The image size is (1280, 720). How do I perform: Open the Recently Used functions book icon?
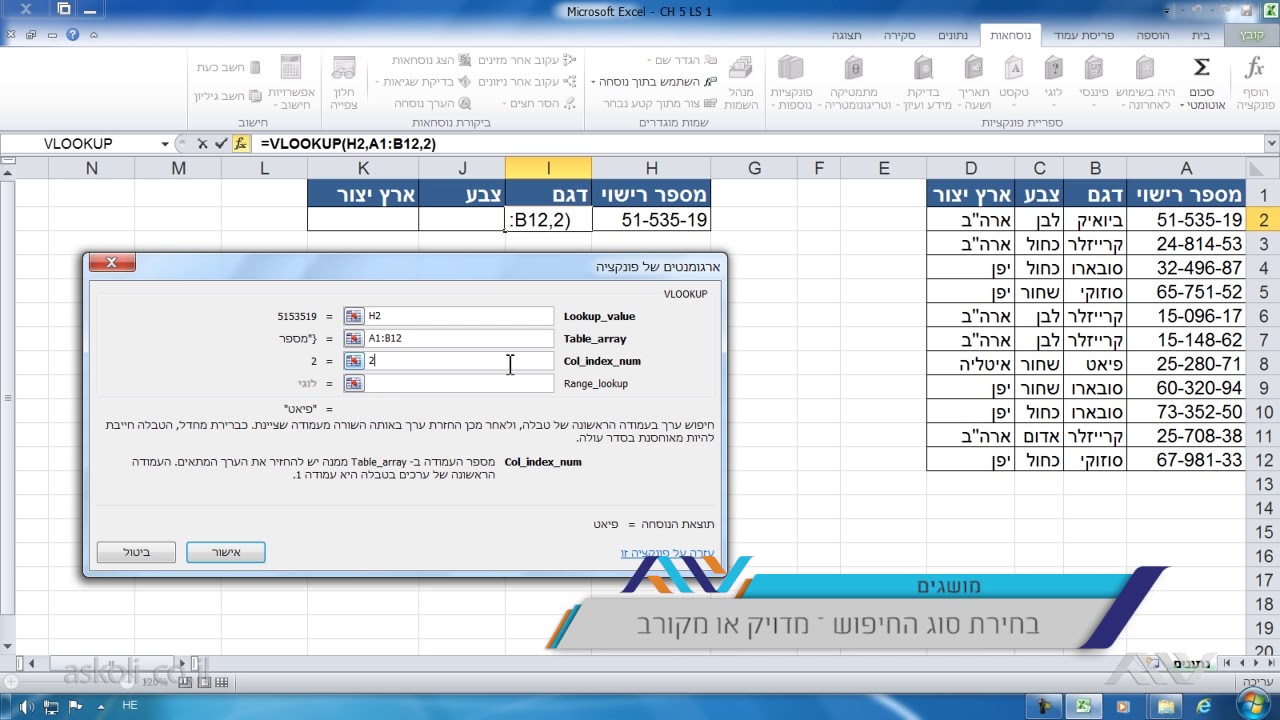1146,68
